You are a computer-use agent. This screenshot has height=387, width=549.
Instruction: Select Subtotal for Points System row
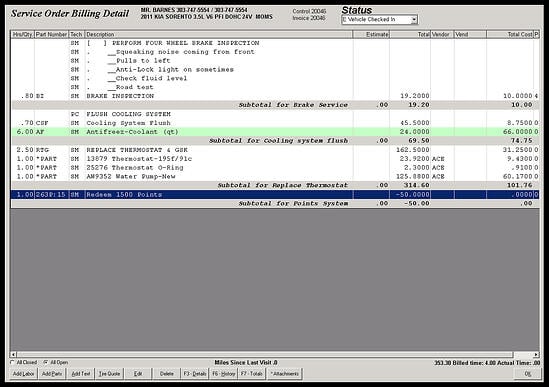coord(275,203)
